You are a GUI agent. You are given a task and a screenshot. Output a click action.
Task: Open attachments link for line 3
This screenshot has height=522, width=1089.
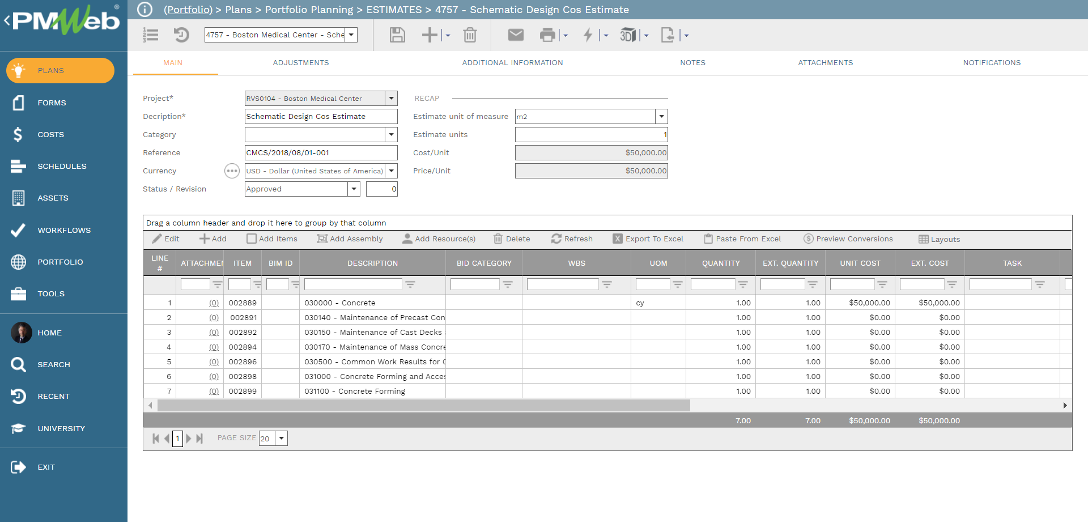point(214,332)
